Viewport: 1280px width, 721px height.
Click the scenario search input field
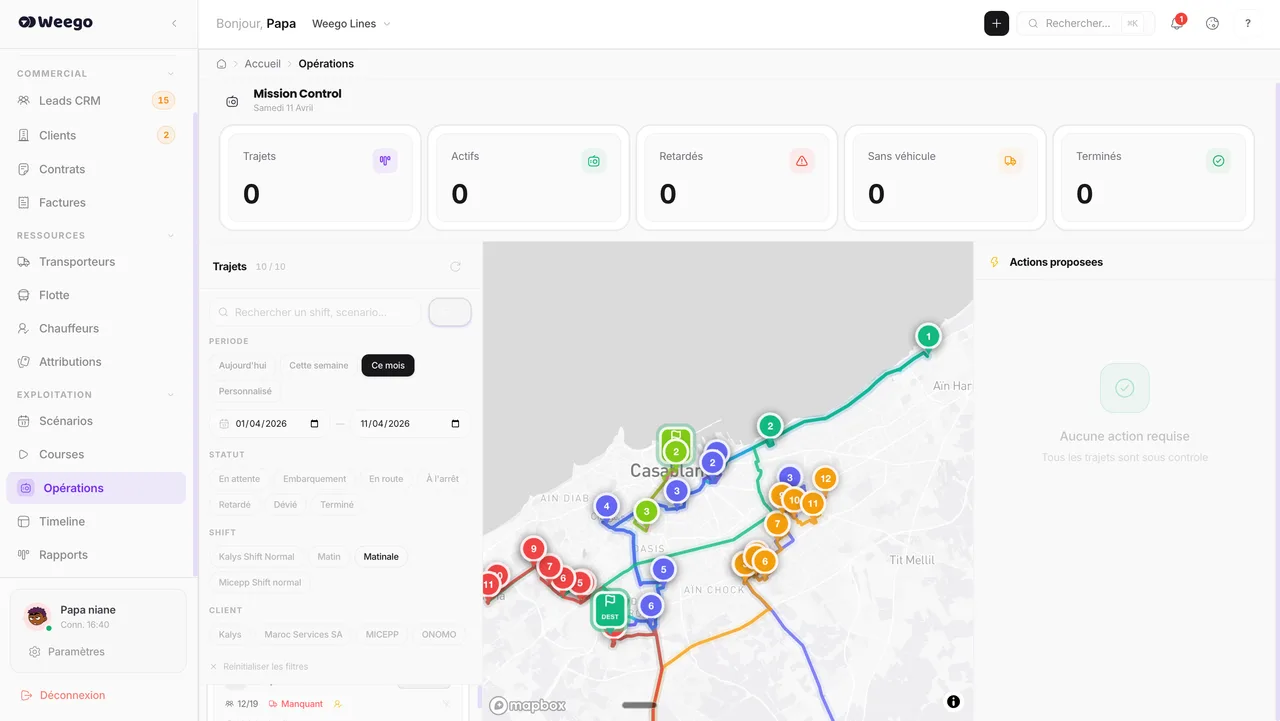point(315,311)
